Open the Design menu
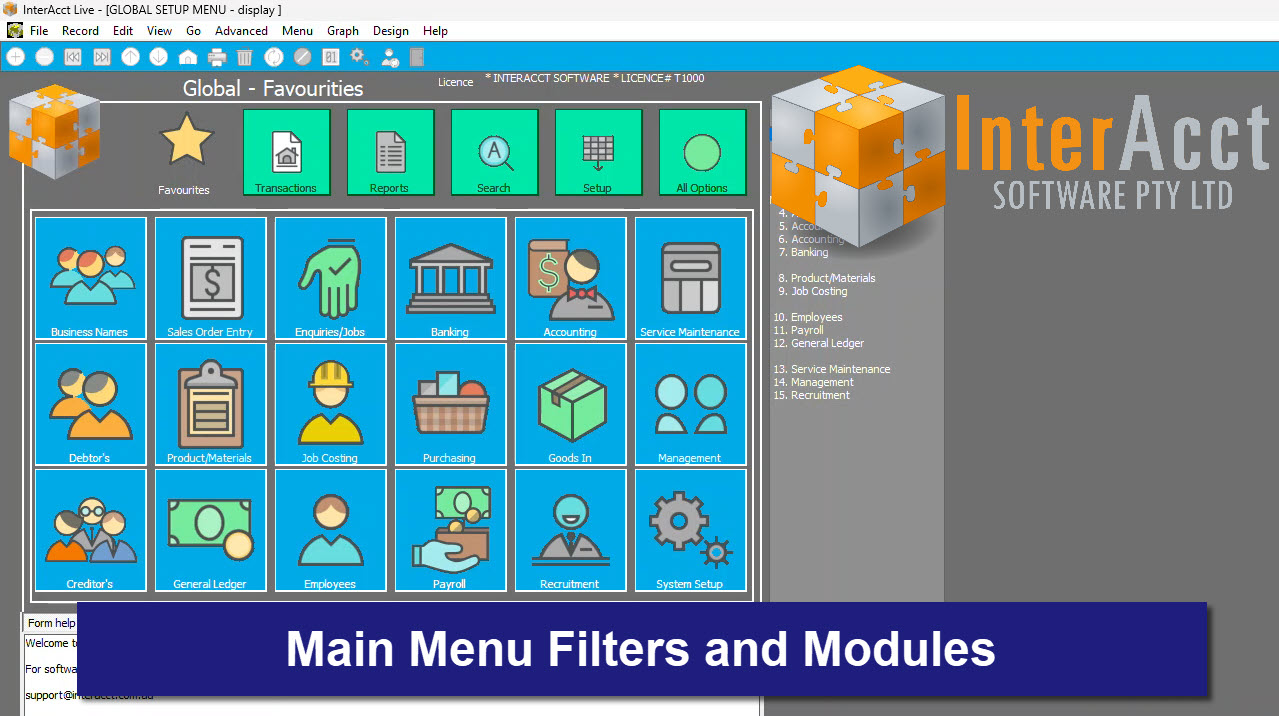1279x716 pixels. pos(391,31)
